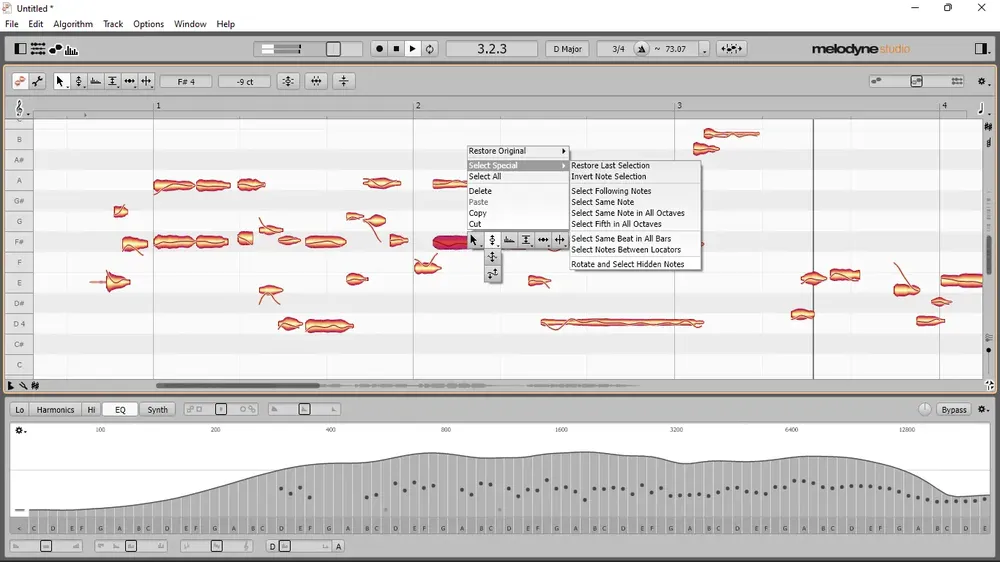Pick the Time tool in popup tool palette
Viewport: 1000px width, 562px height.
click(x=543, y=240)
